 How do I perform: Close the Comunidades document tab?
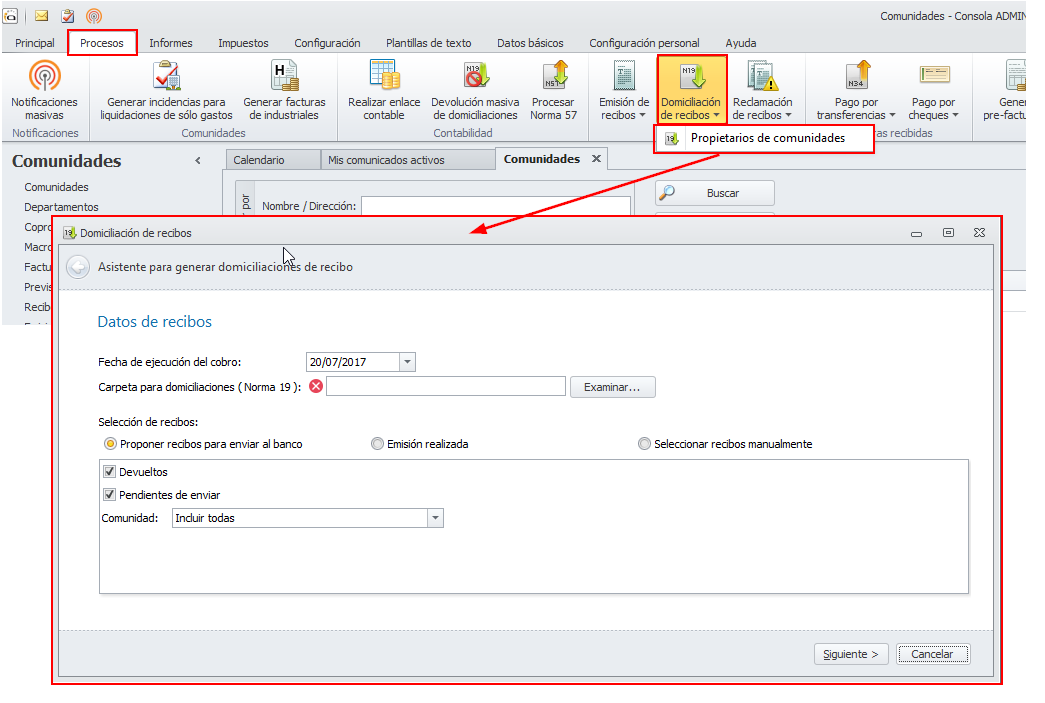click(x=596, y=159)
